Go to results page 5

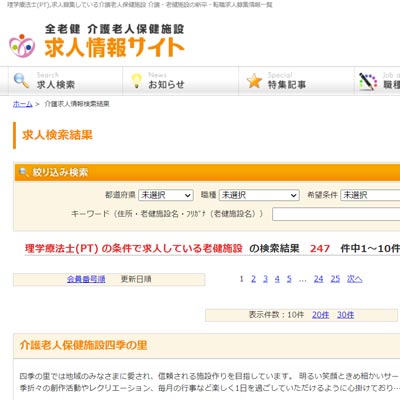[x=289, y=279]
